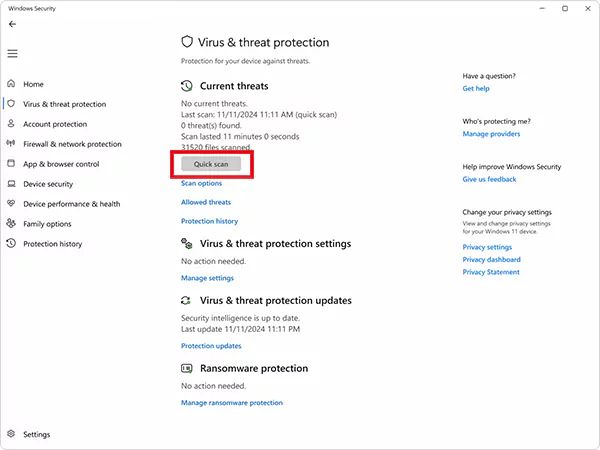Open Privacy dashboard link

point(492,259)
